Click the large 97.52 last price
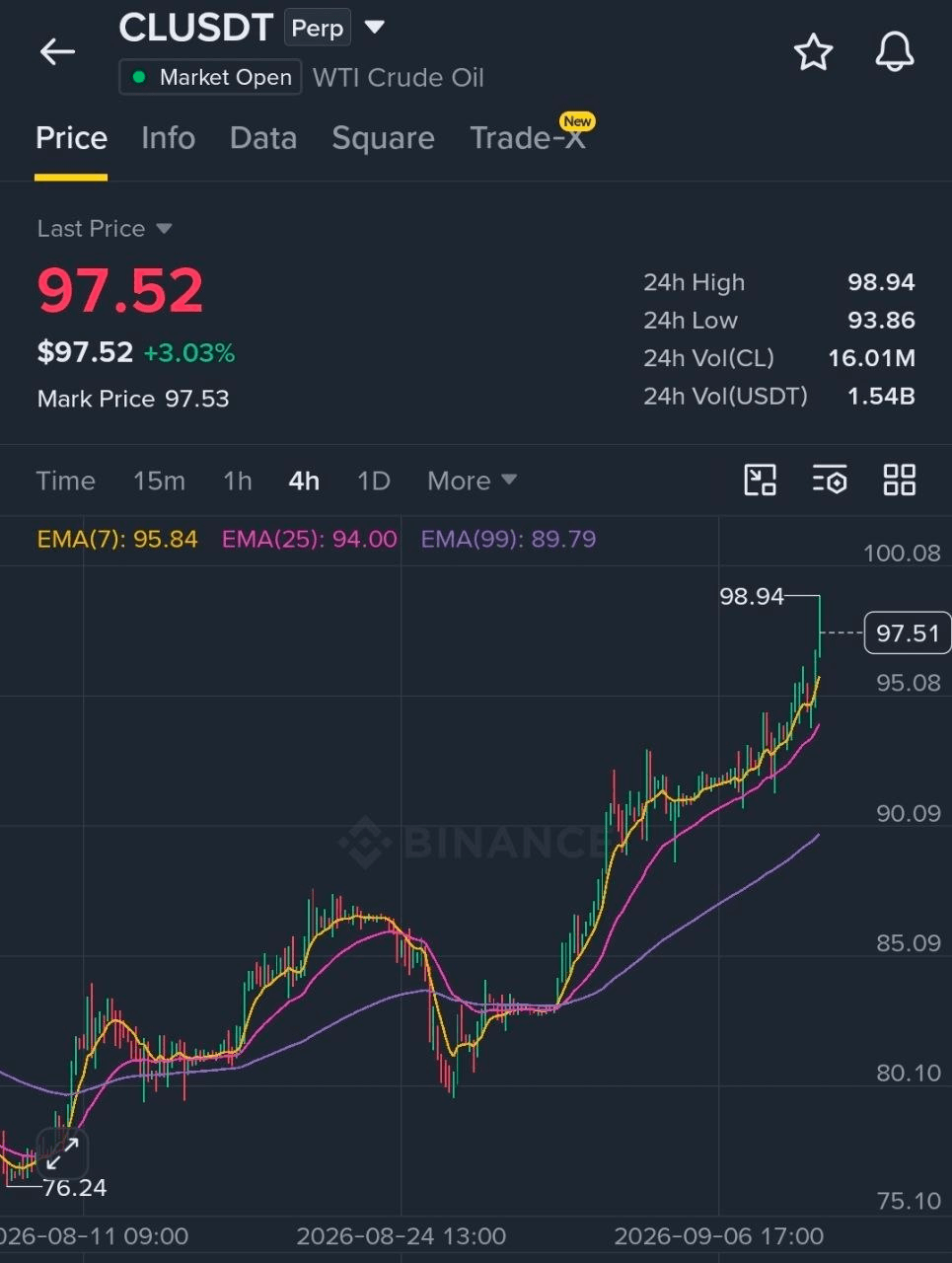Screen dimensions: 952x1263 pos(120,291)
